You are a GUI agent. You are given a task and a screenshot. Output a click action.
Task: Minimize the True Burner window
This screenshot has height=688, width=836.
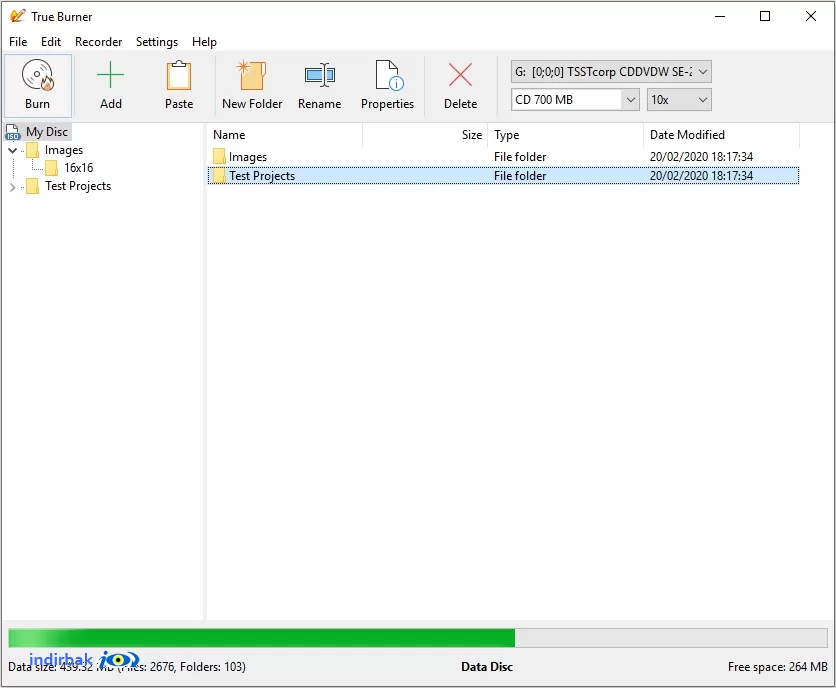[720, 16]
